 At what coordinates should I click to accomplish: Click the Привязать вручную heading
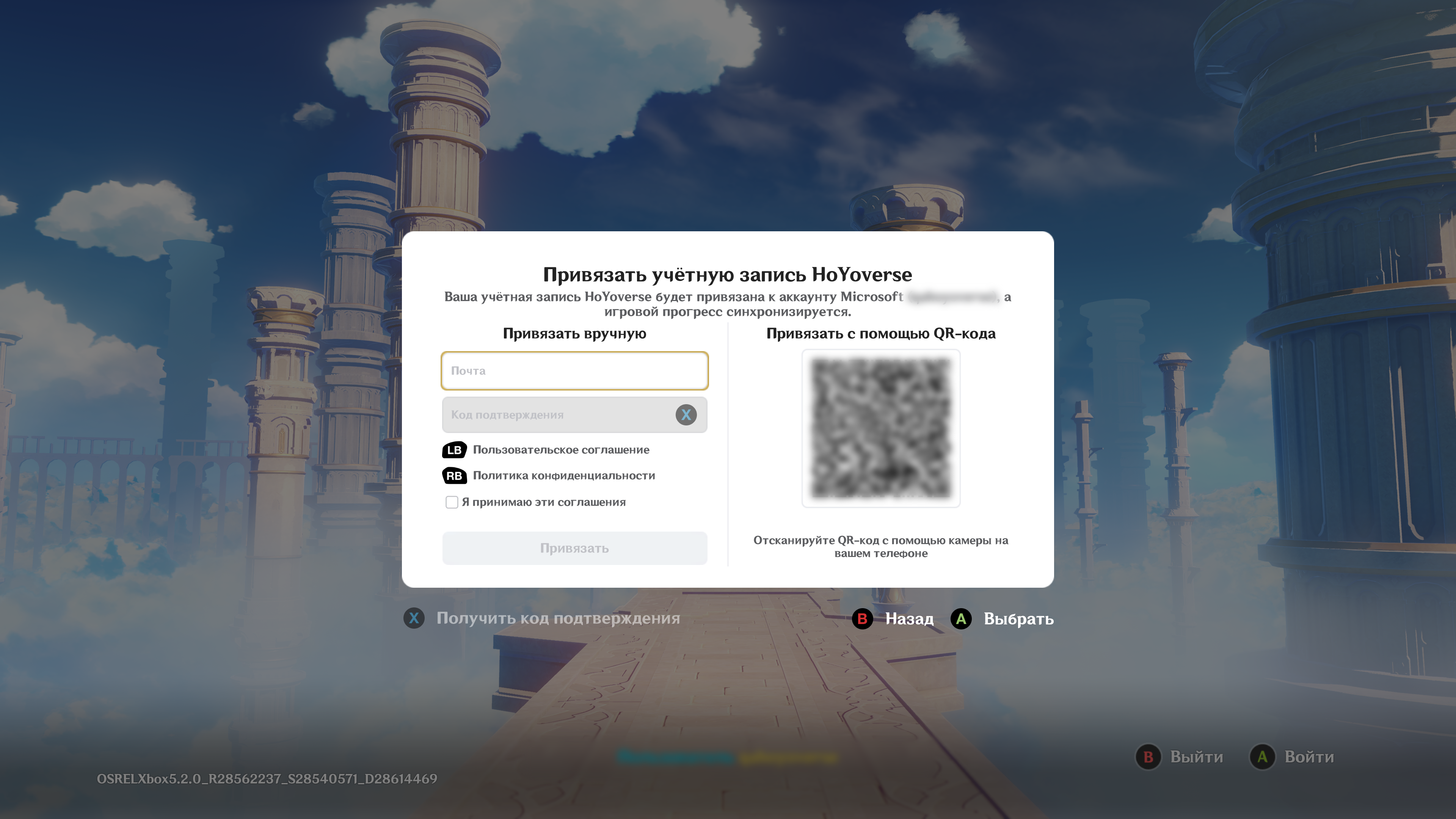pyautogui.click(x=574, y=334)
